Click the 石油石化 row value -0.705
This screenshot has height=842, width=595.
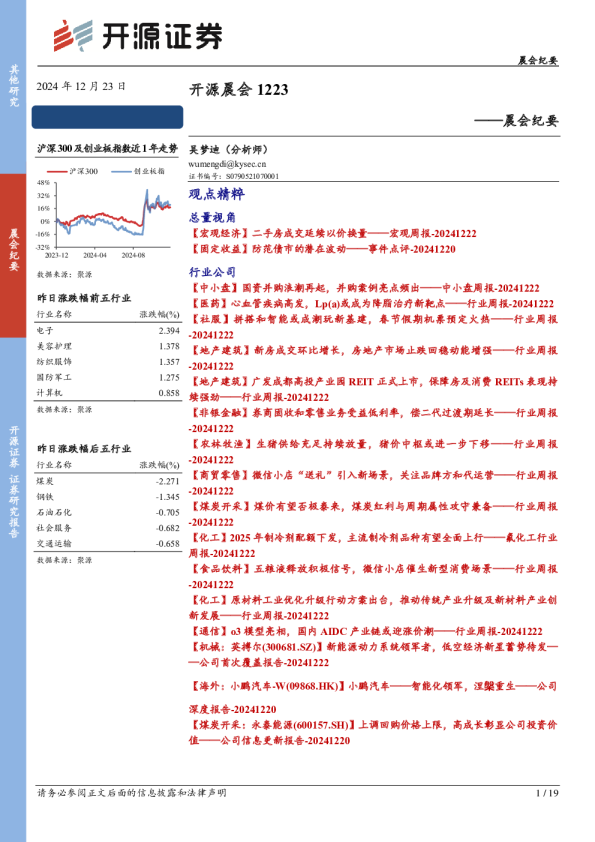tap(168, 512)
